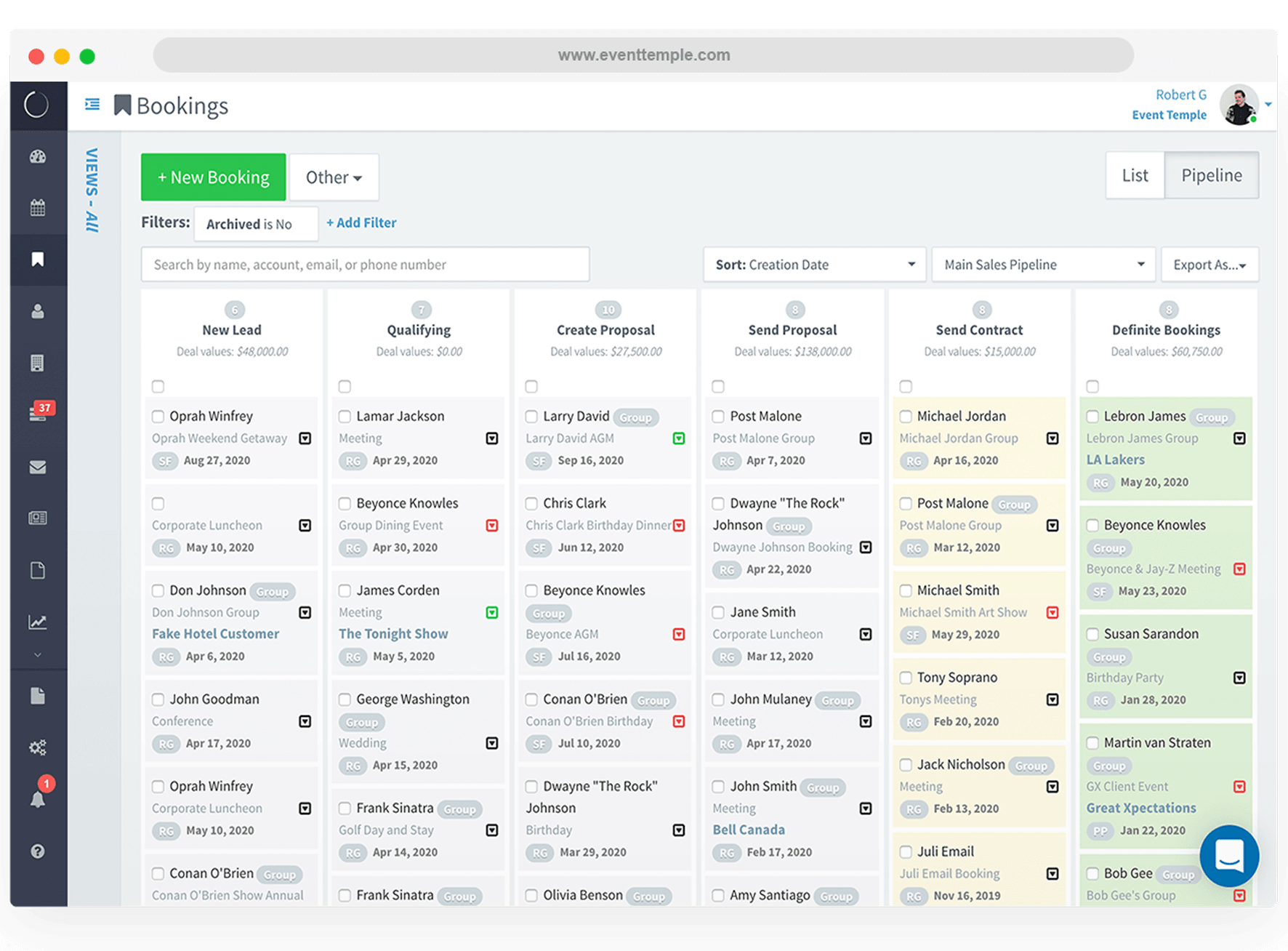The width and height of the screenshot is (1288, 951).
Task: Check the Lamar Jackson booking checkbox
Action: click(345, 417)
